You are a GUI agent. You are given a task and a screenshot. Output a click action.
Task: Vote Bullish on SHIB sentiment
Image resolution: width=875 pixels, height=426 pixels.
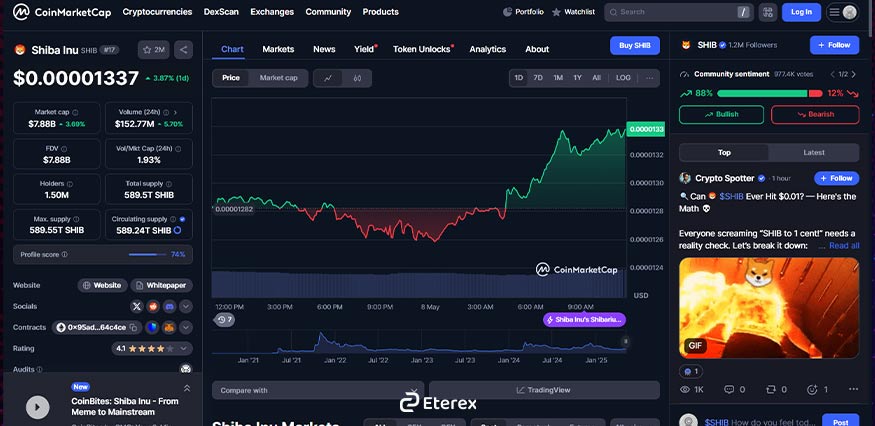point(721,114)
